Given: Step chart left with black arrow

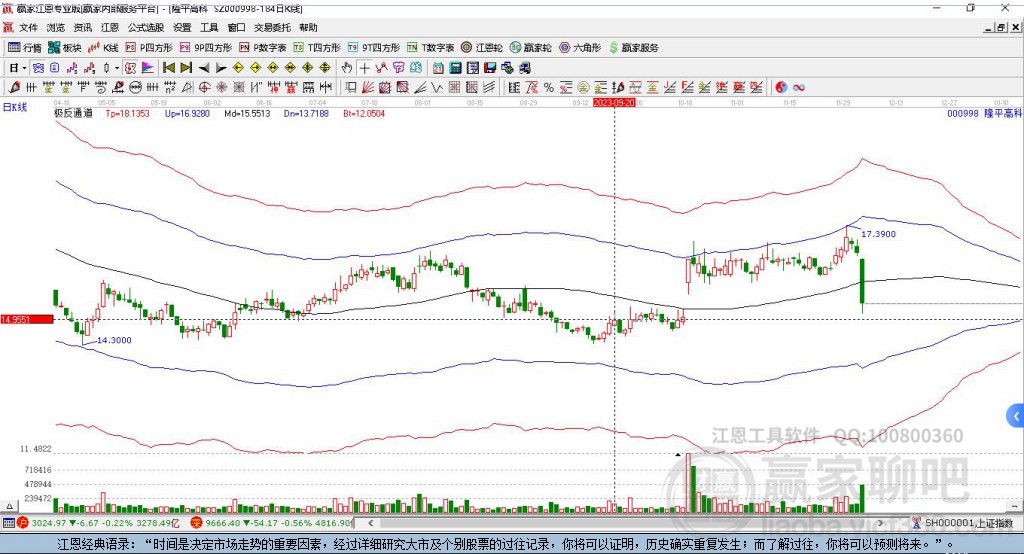Looking at the screenshot, I should coord(204,68).
